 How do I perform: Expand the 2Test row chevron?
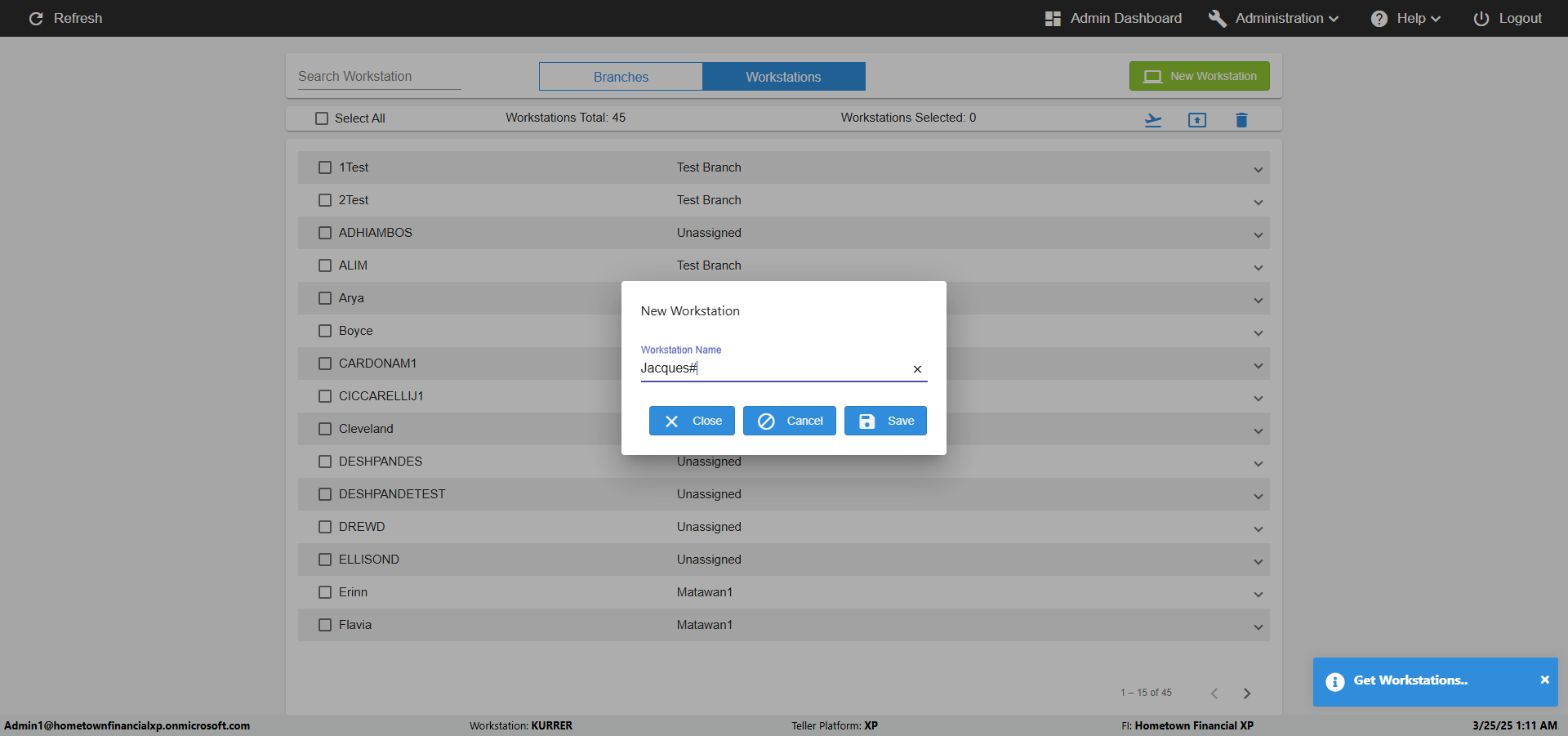(x=1258, y=203)
